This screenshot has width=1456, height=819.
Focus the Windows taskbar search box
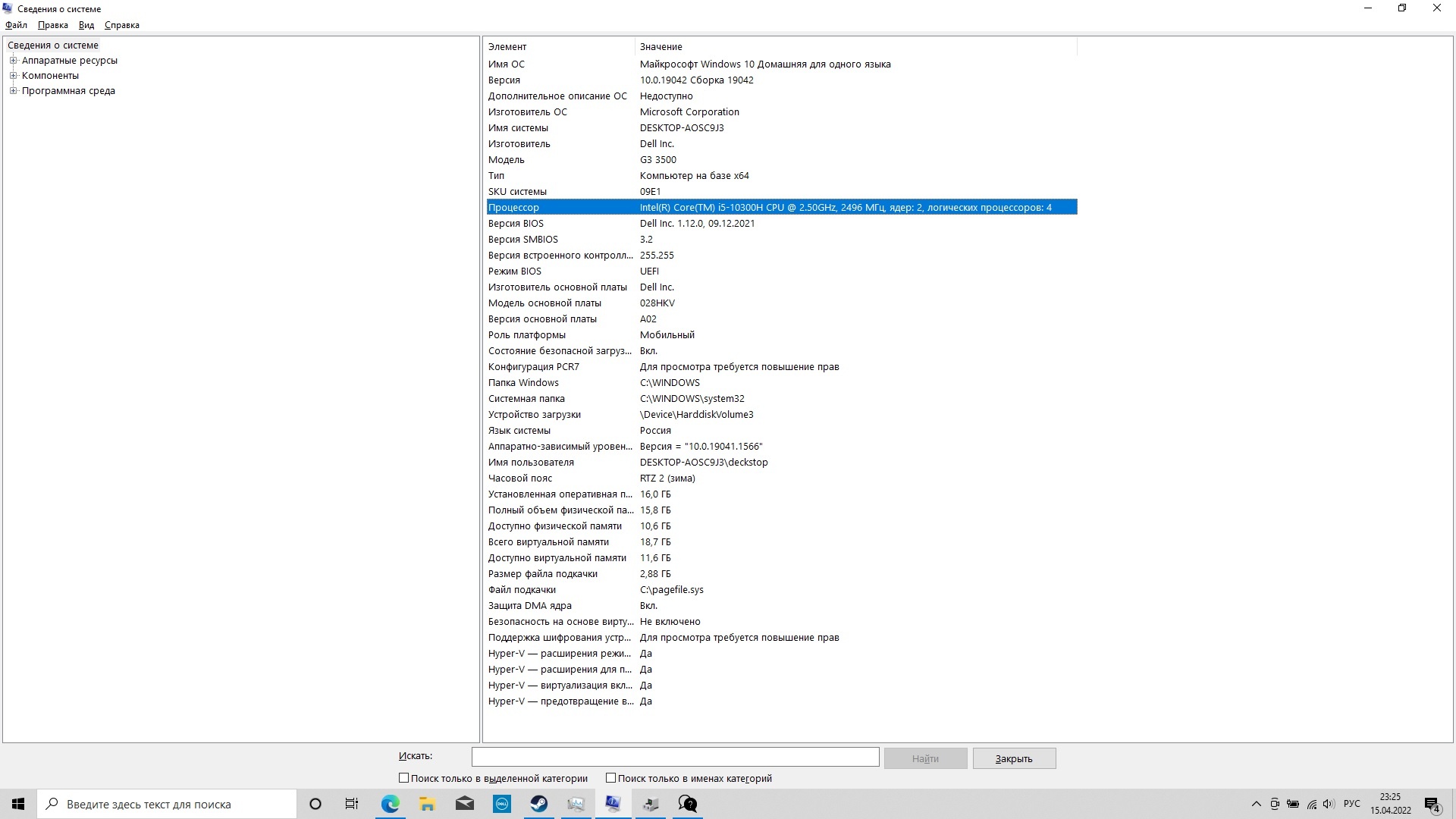coord(167,804)
